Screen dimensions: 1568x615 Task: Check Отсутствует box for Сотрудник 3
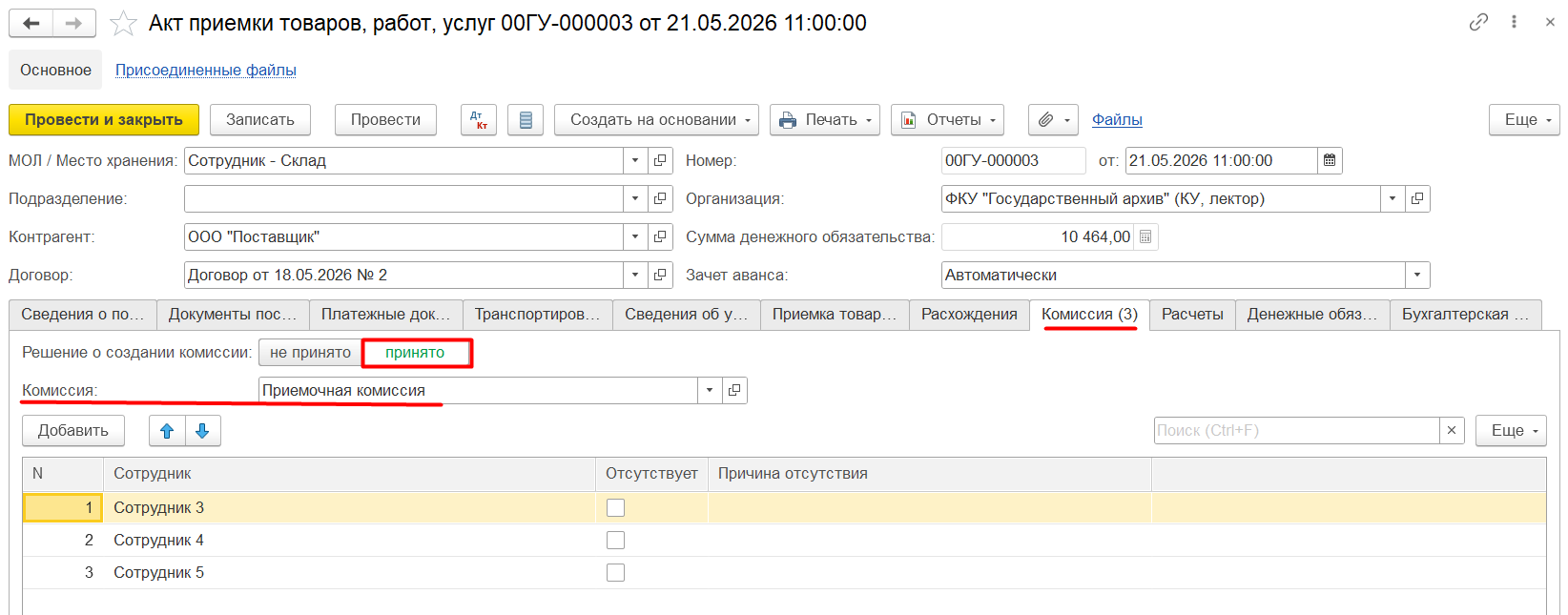(x=616, y=508)
